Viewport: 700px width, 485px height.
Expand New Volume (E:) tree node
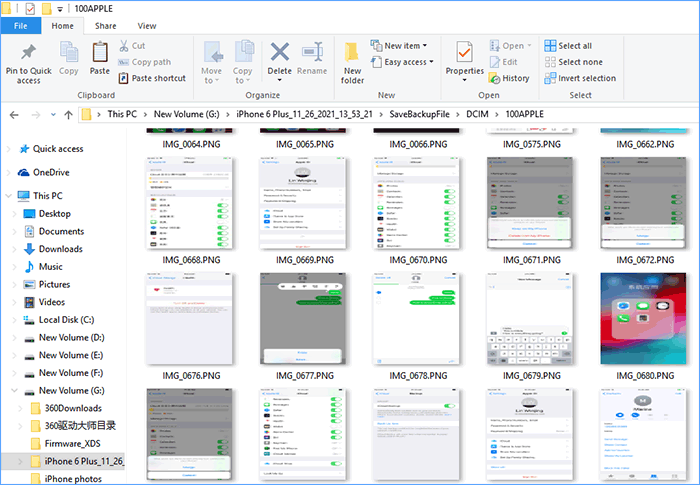pos(14,355)
